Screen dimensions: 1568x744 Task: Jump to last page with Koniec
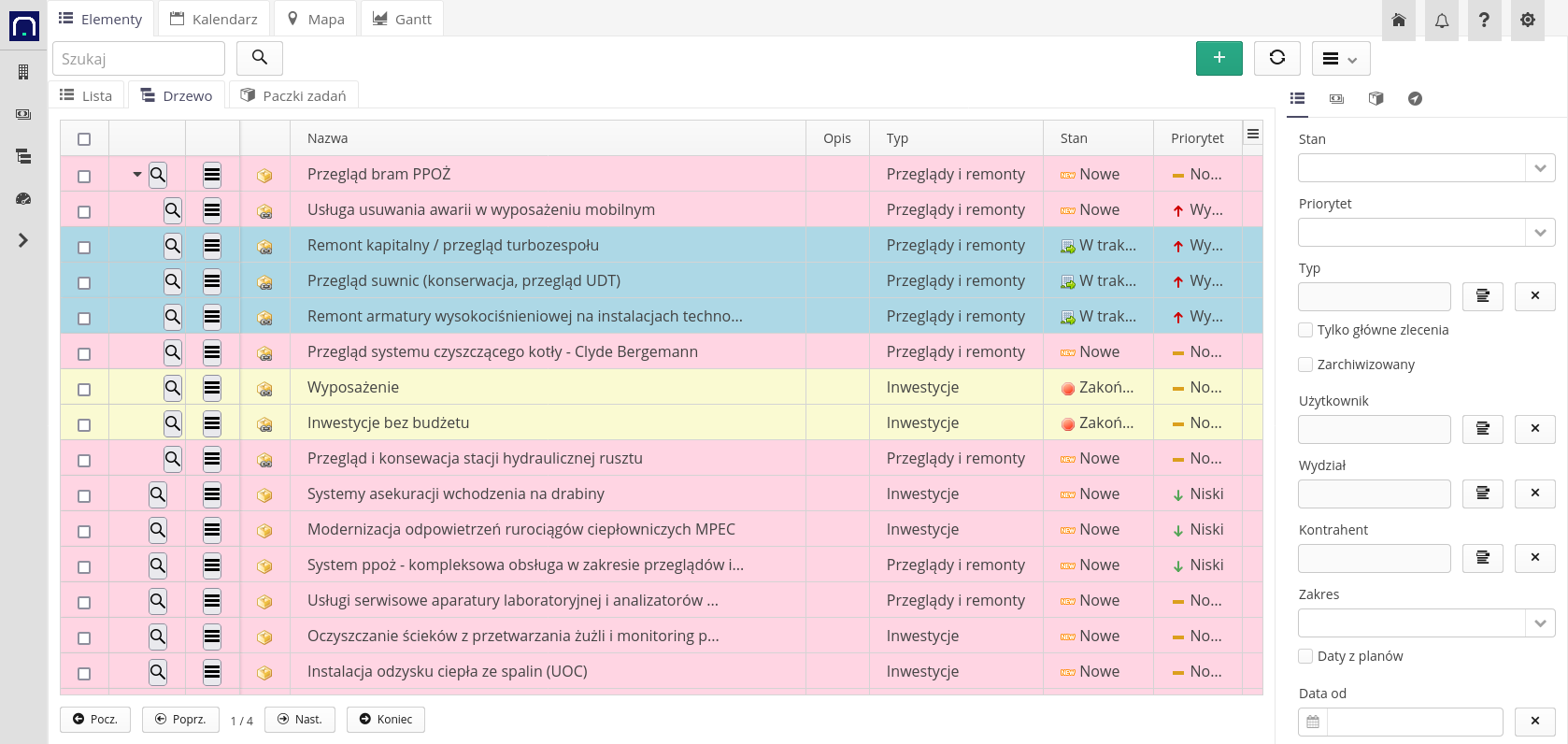point(386,720)
